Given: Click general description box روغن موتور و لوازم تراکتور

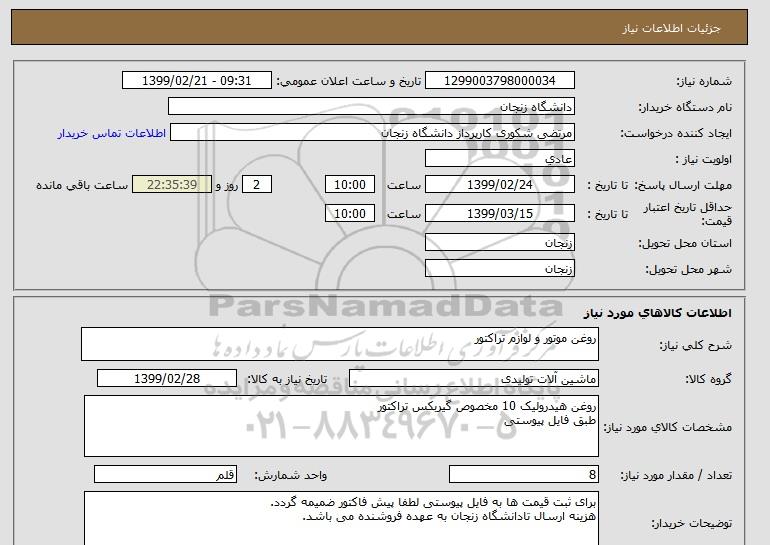Looking at the screenshot, I should coord(340,344).
